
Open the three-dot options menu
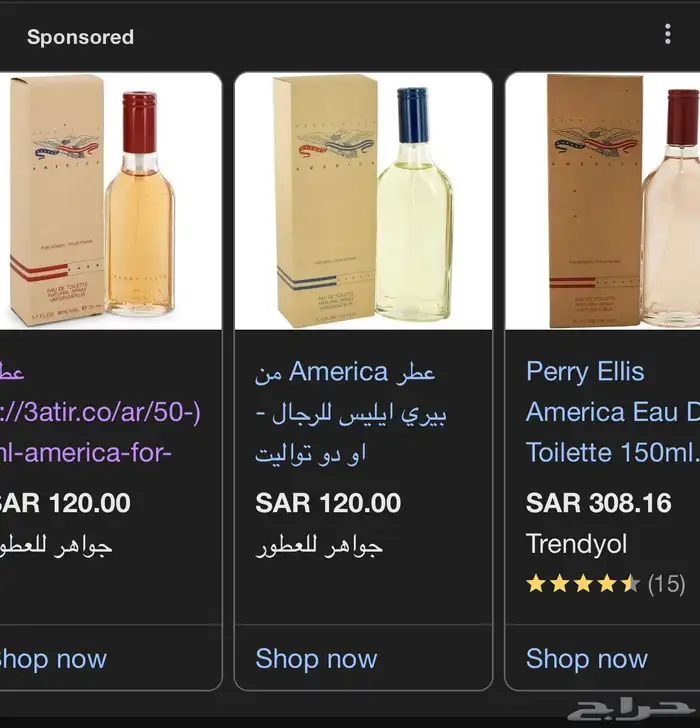pyautogui.click(x=668, y=35)
